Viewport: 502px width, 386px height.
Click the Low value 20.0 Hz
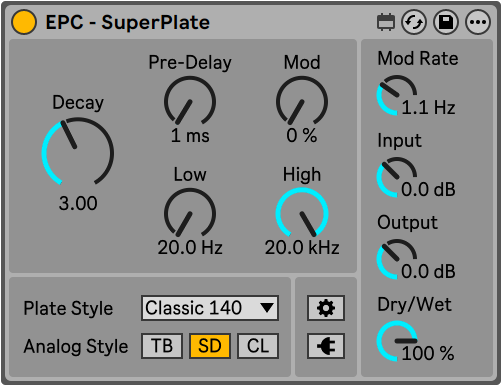pyautogui.click(x=190, y=248)
